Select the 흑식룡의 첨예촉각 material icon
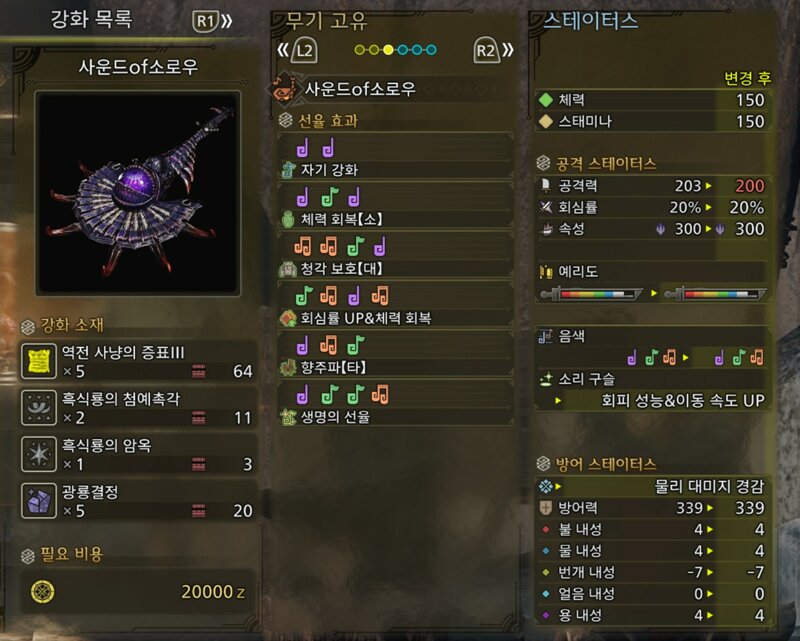The image size is (800, 641). pos(39,407)
